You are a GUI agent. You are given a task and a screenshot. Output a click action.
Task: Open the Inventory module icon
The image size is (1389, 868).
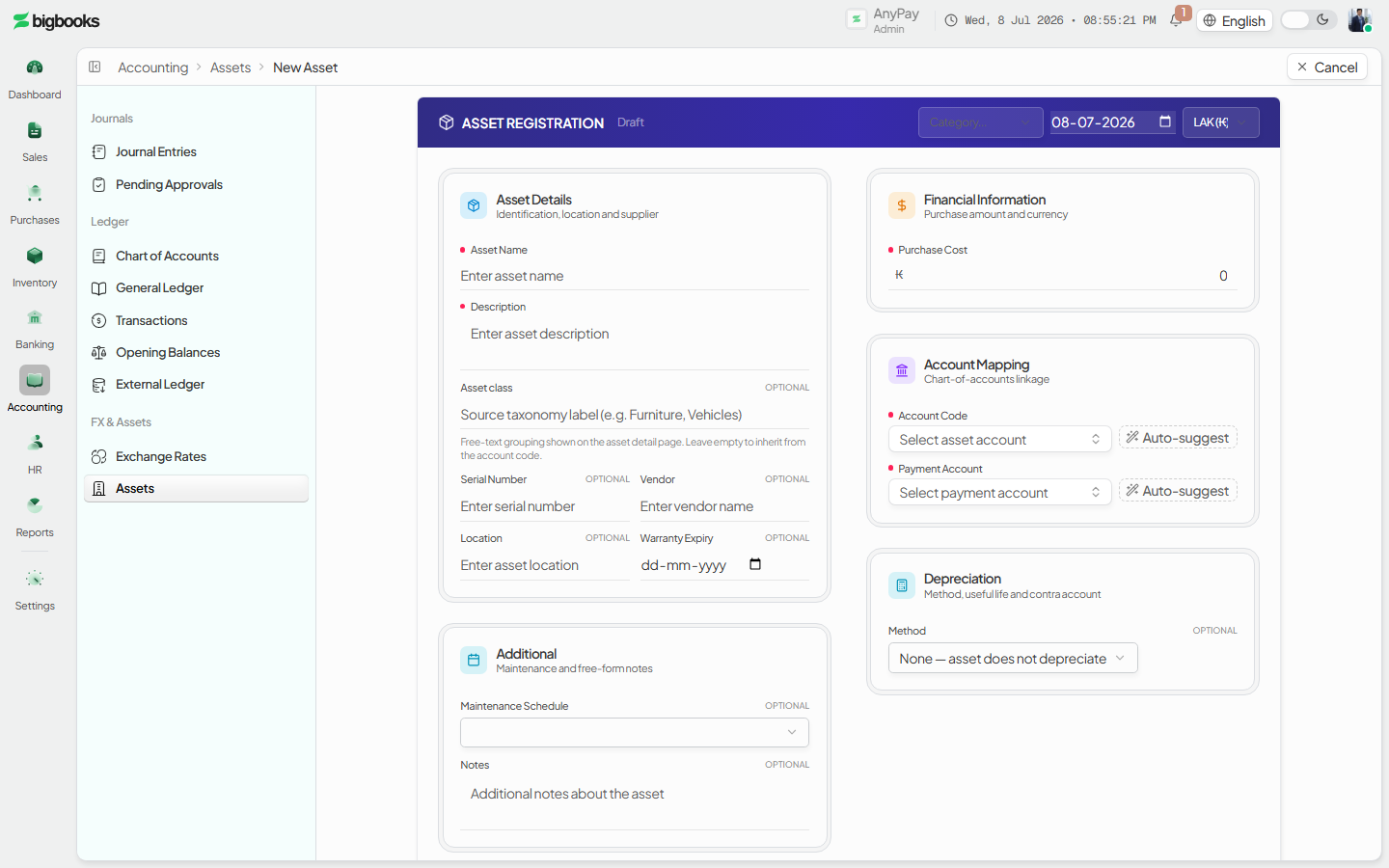(x=35, y=256)
